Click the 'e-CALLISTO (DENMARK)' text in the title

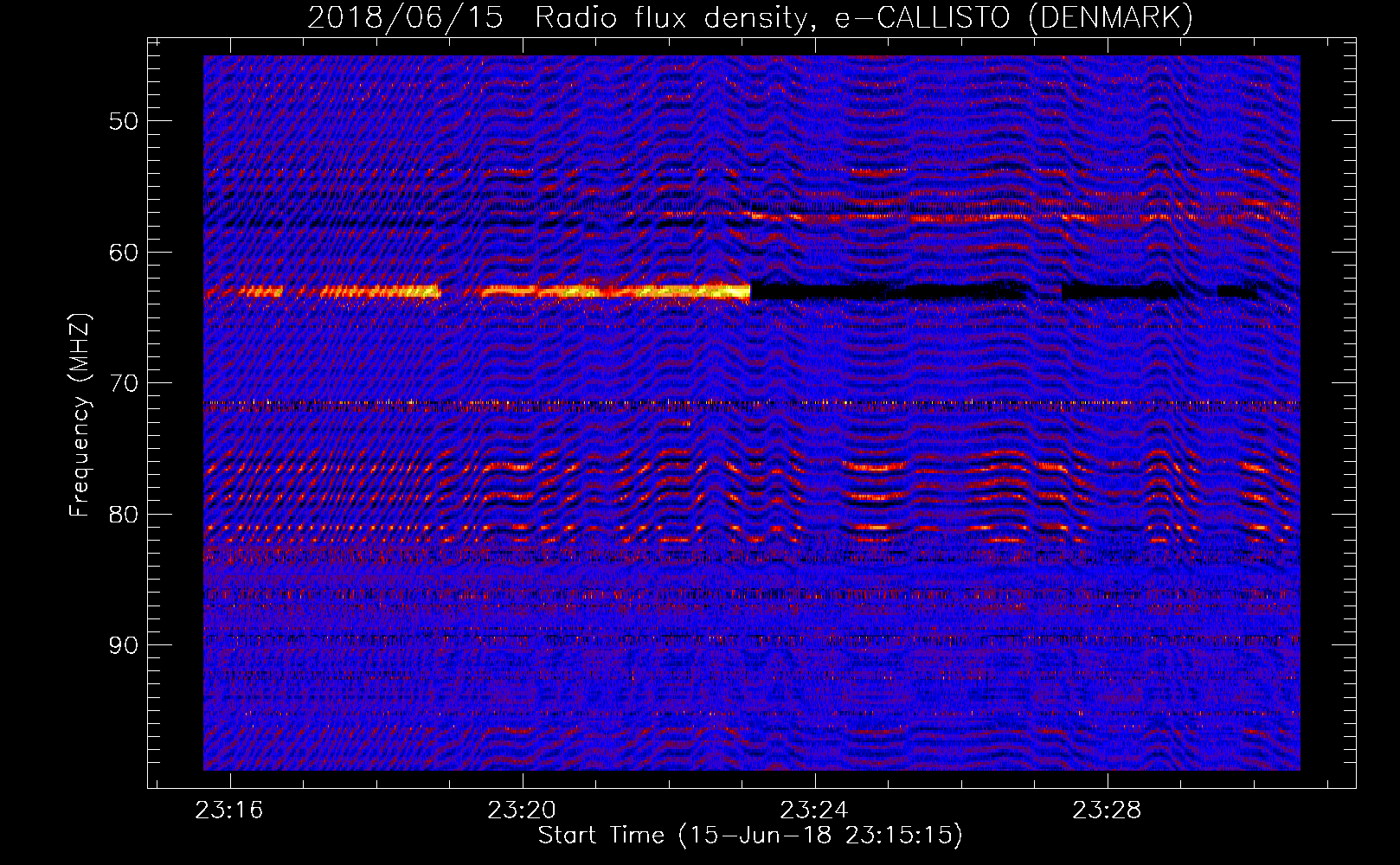coord(1014,18)
